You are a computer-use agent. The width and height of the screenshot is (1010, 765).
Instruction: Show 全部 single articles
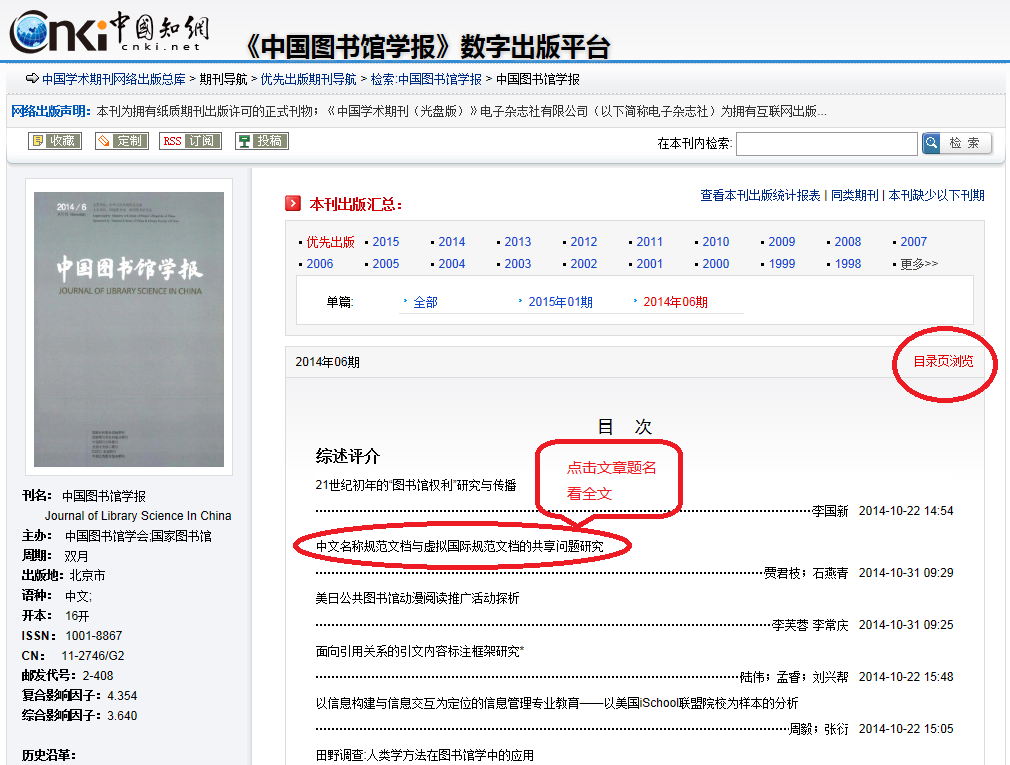pos(425,302)
